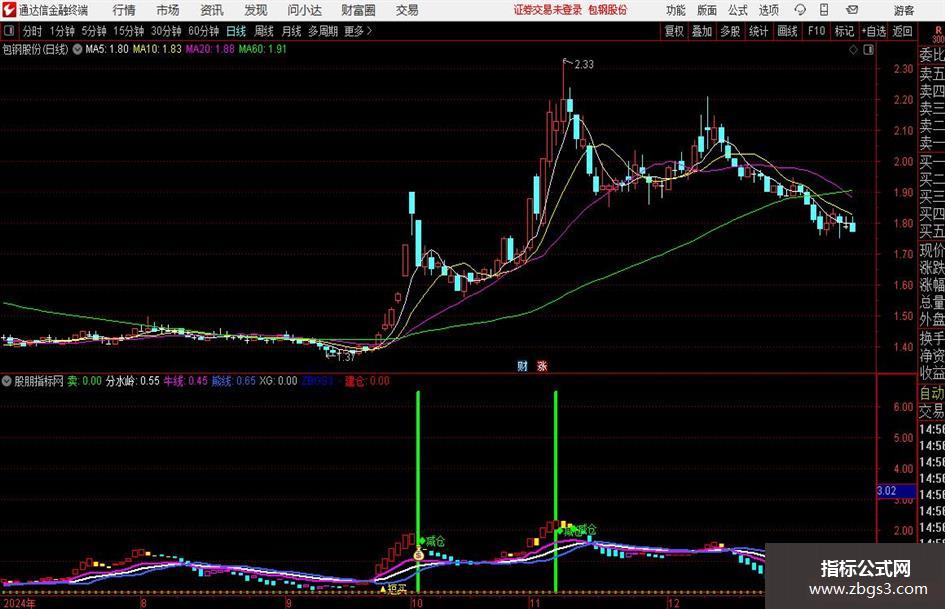Viewport: 945px width, 609px height.
Task: Click the 画线 drawing button
Action: (x=787, y=31)
